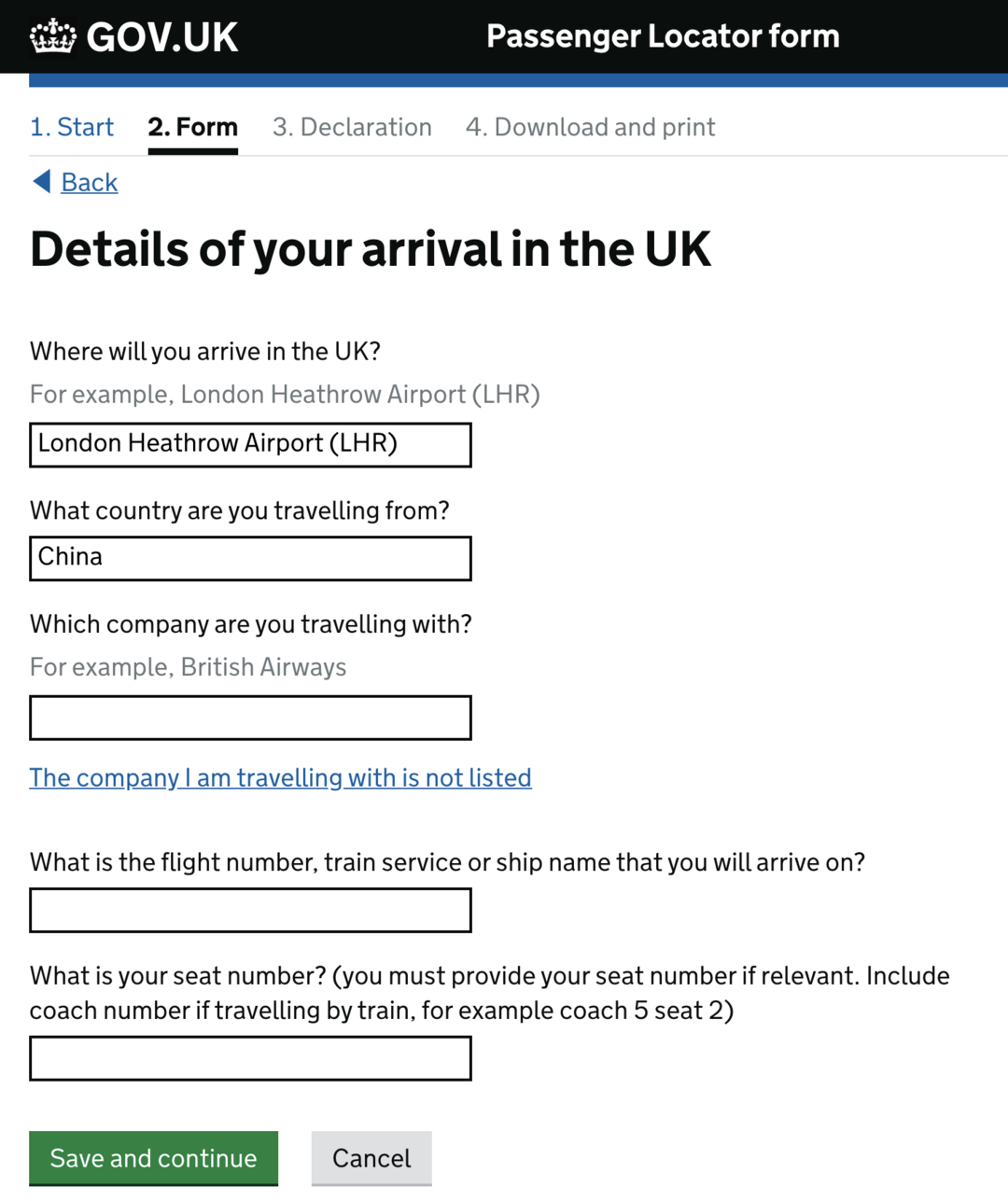Open the 3. Declaration step
This screenshot has height=1201, width=1008.
[352, 127]
